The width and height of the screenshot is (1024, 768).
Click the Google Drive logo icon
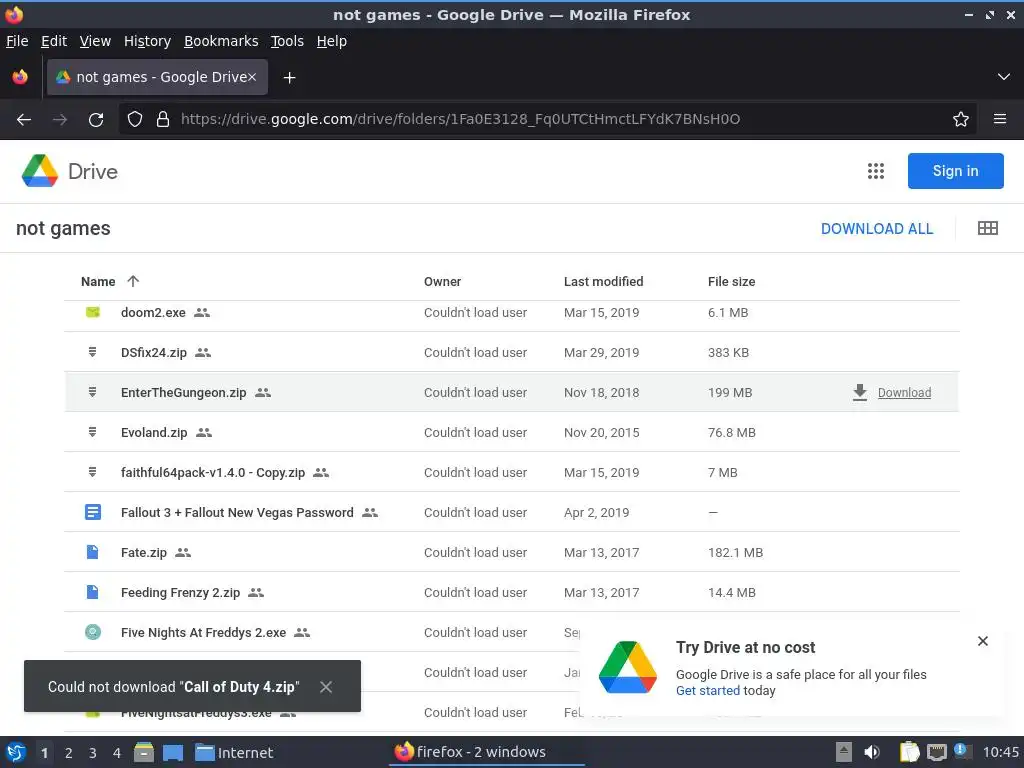[40, 171]
